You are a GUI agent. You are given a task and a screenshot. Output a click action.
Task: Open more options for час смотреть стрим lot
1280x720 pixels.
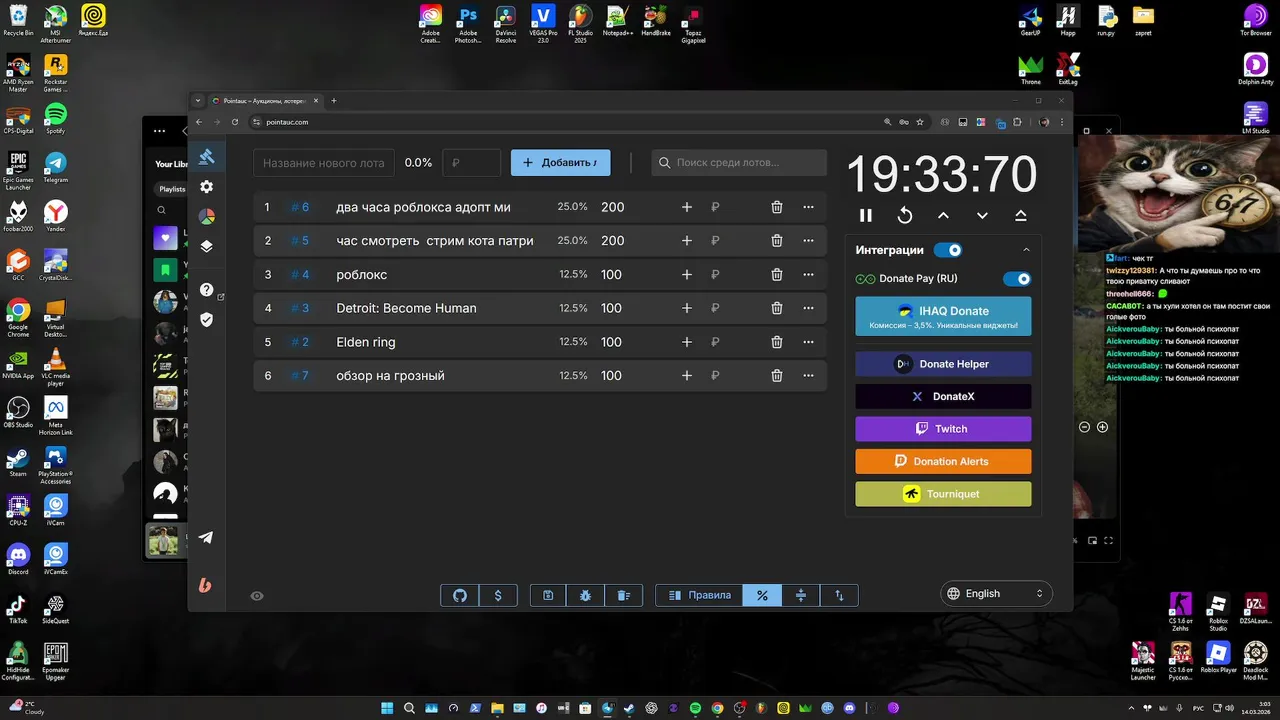tap(808, 241)
